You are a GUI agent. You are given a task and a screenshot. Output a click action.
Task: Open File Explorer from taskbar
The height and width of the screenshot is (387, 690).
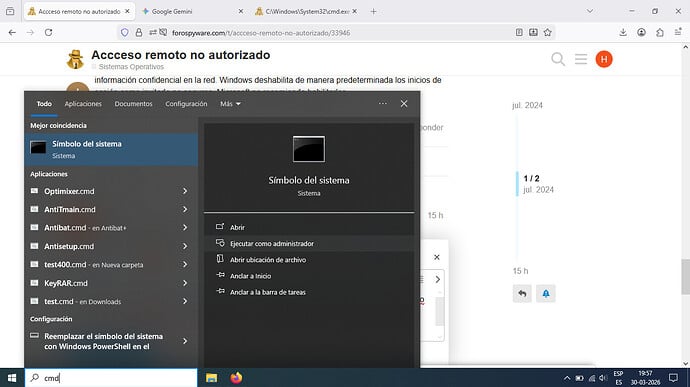coord(212,378)
